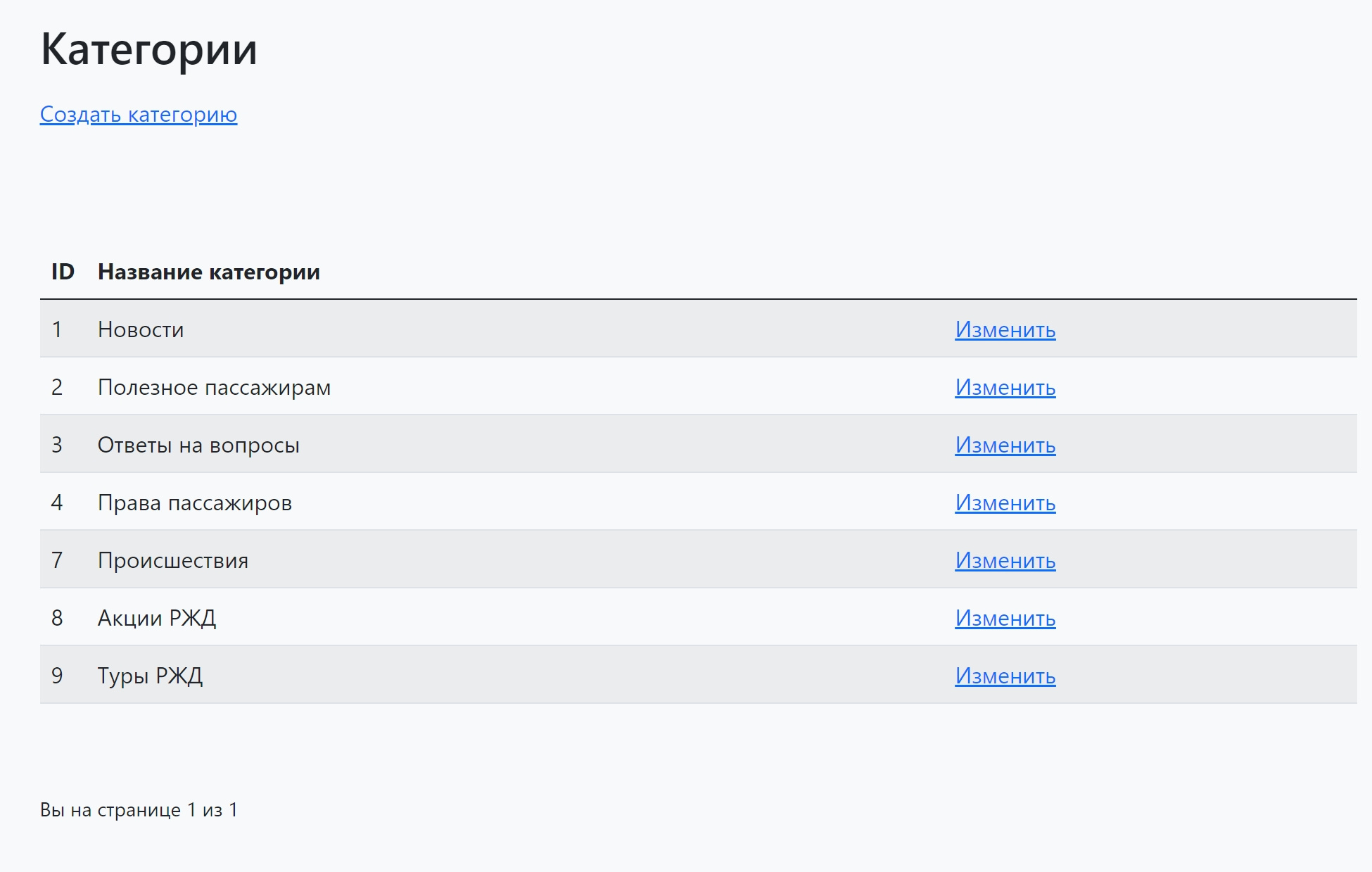Open the Создать категорию link
Viewport: 1372px width, 872px height.
(x=139, y=114)
